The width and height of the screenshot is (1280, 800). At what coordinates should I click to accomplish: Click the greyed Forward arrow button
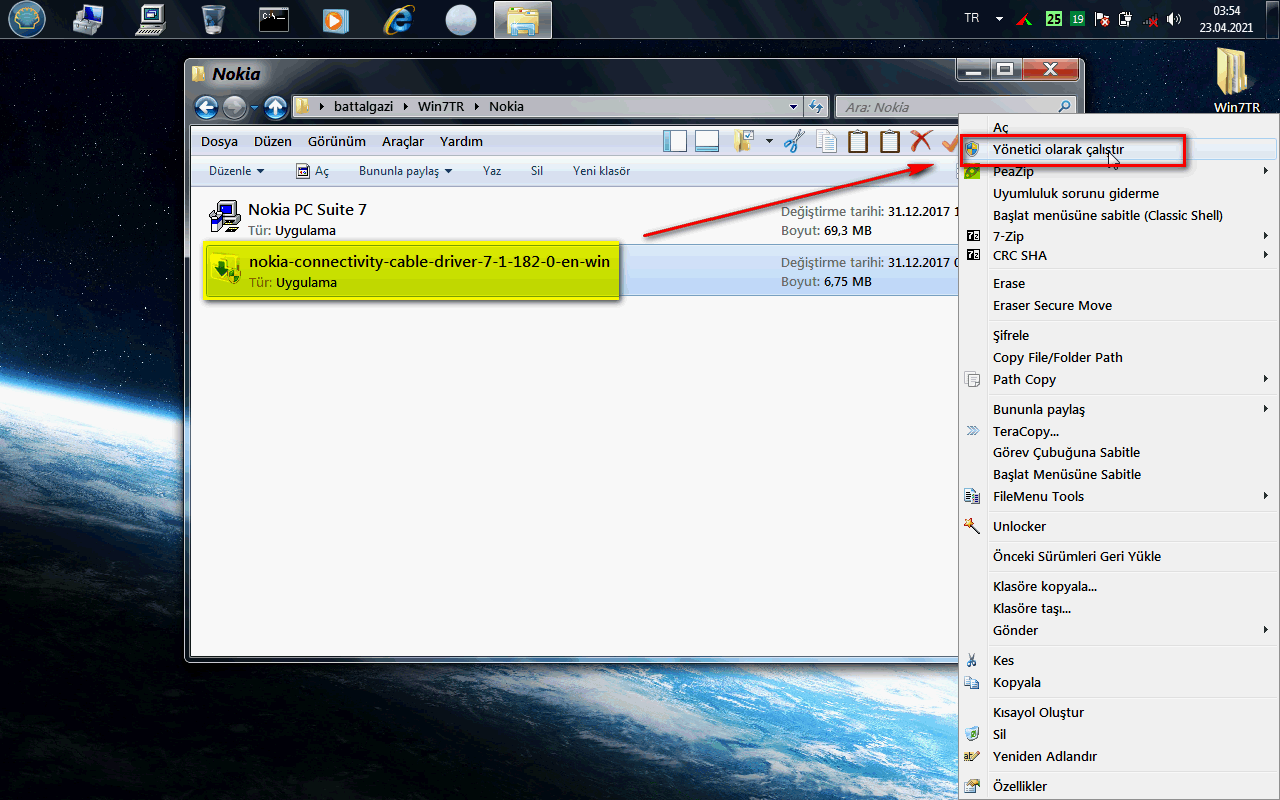234,107
